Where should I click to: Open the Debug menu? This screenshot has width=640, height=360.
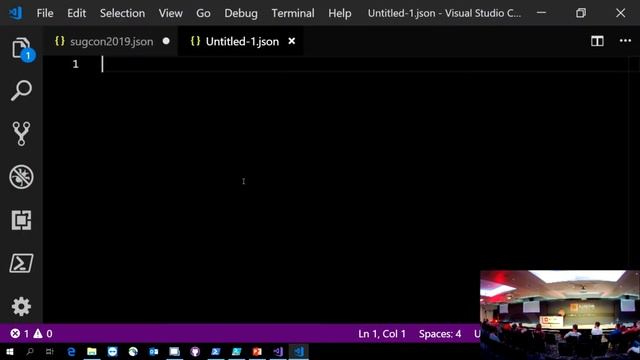pos(241,13)
